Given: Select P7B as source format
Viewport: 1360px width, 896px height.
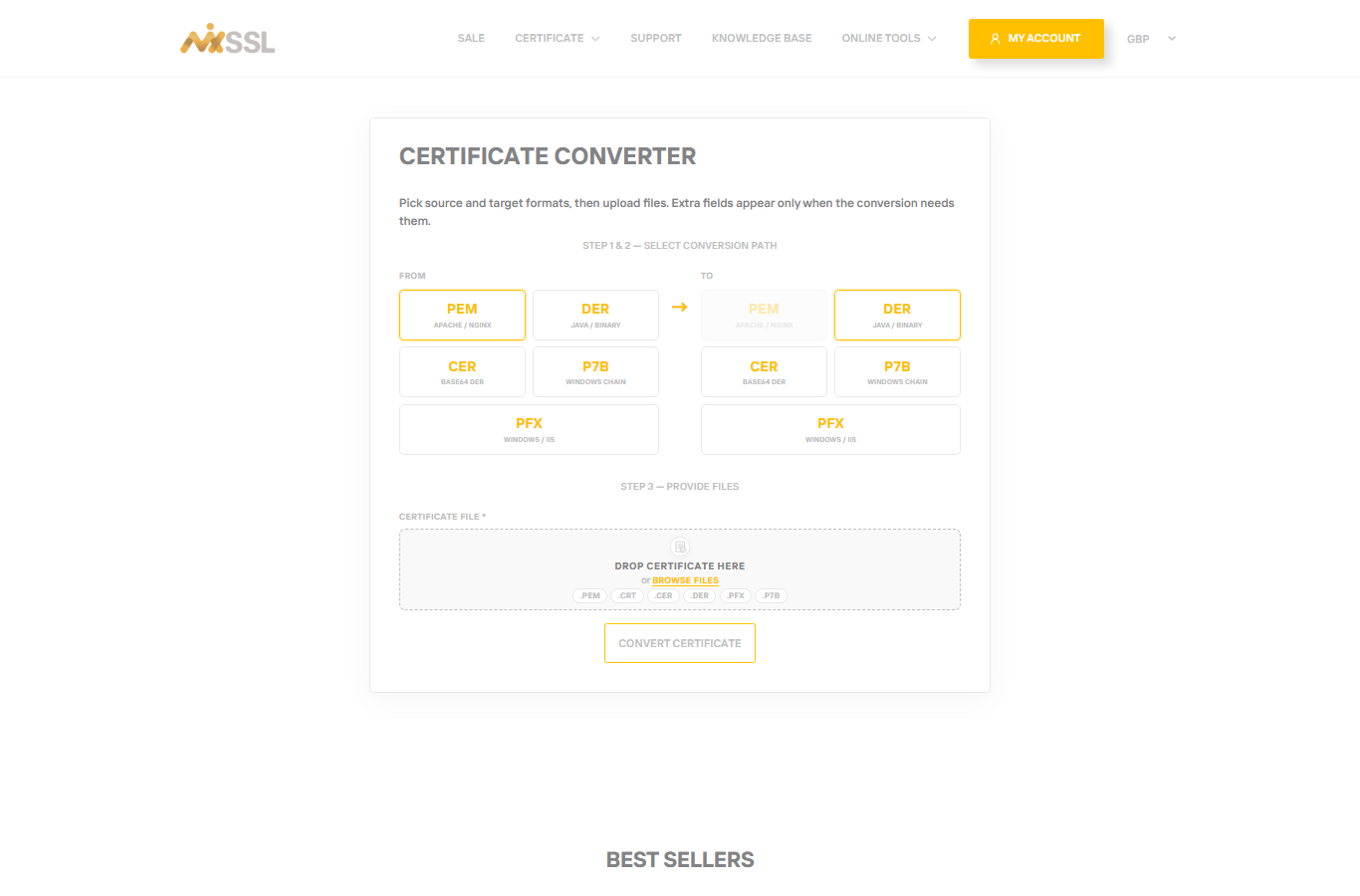Looking at the screenshot, I should point(595,372).
